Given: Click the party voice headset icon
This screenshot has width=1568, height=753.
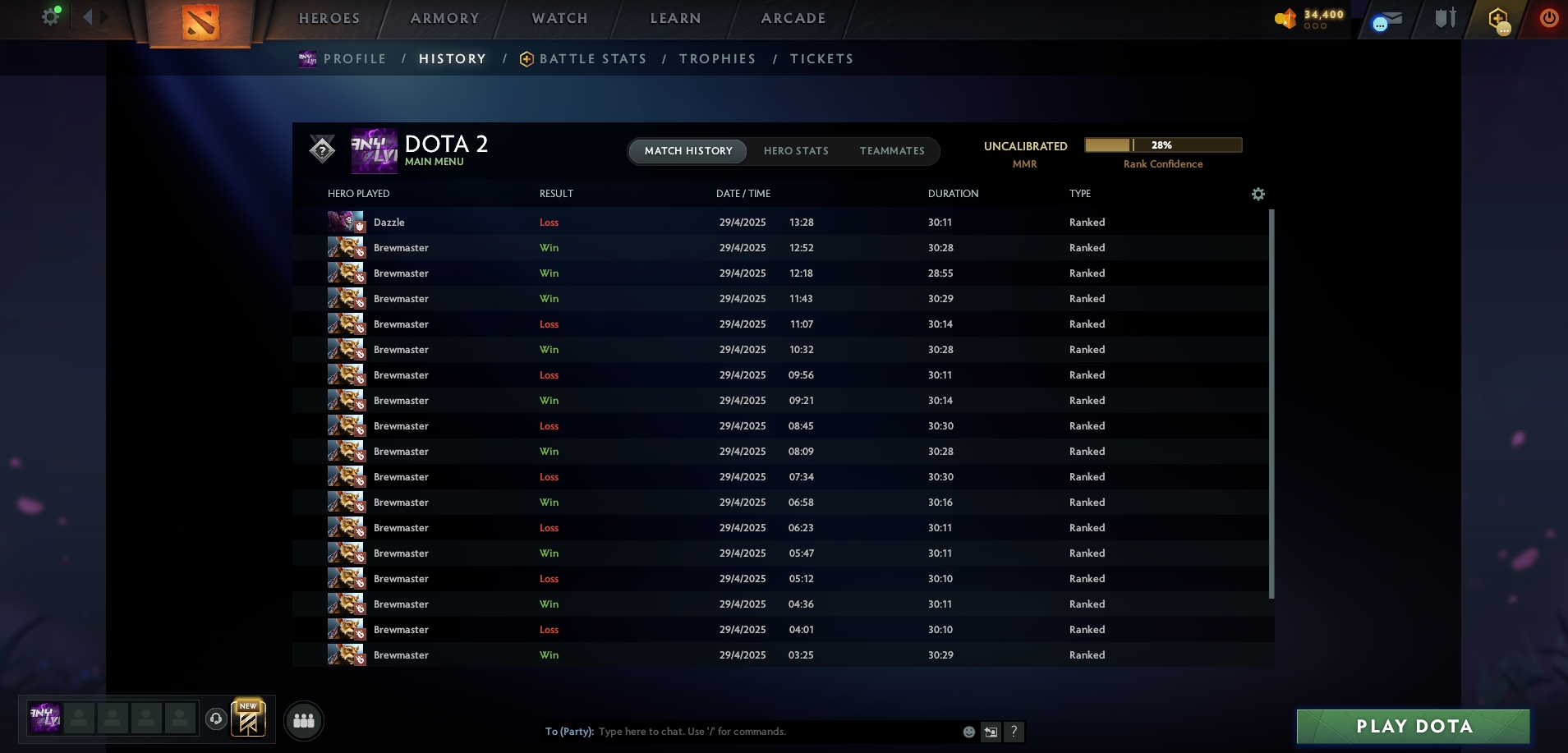Looking at the screenshot, I should pyautogui.click(x=216, y=719).
